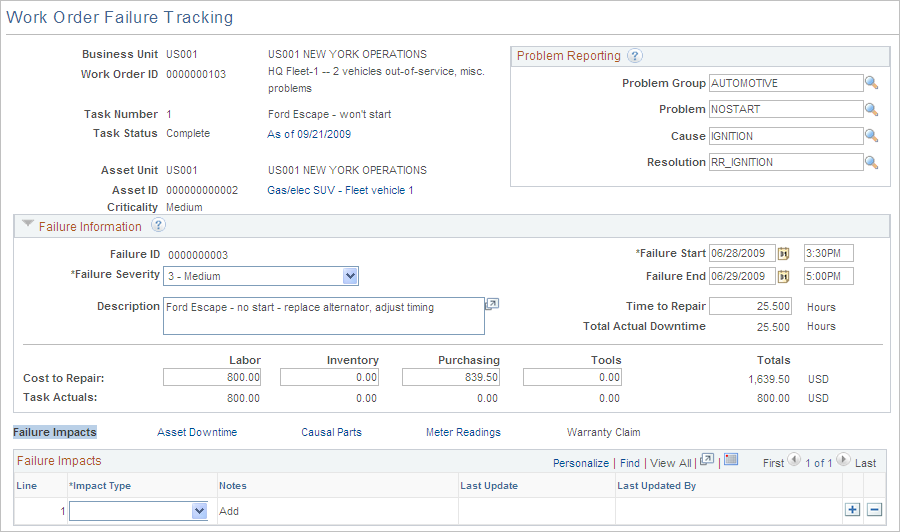Screen dimensions: 900x532
Task: Open Problem Reporting help icon
Action: (634, 56)
